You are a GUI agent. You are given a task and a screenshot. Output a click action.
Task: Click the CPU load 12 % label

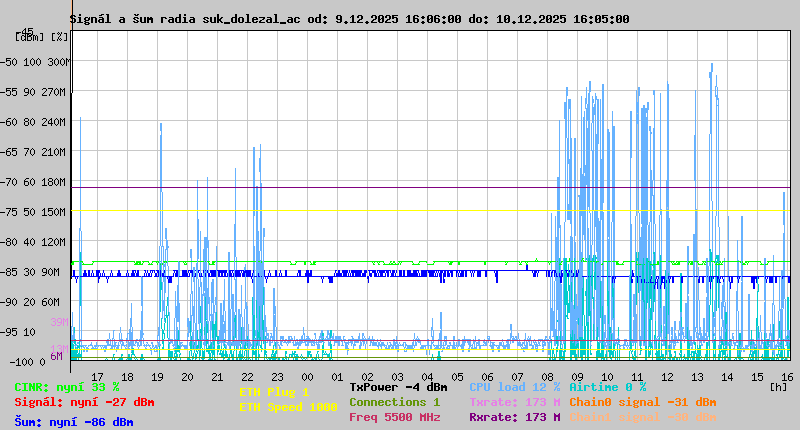tap(513, 387)
